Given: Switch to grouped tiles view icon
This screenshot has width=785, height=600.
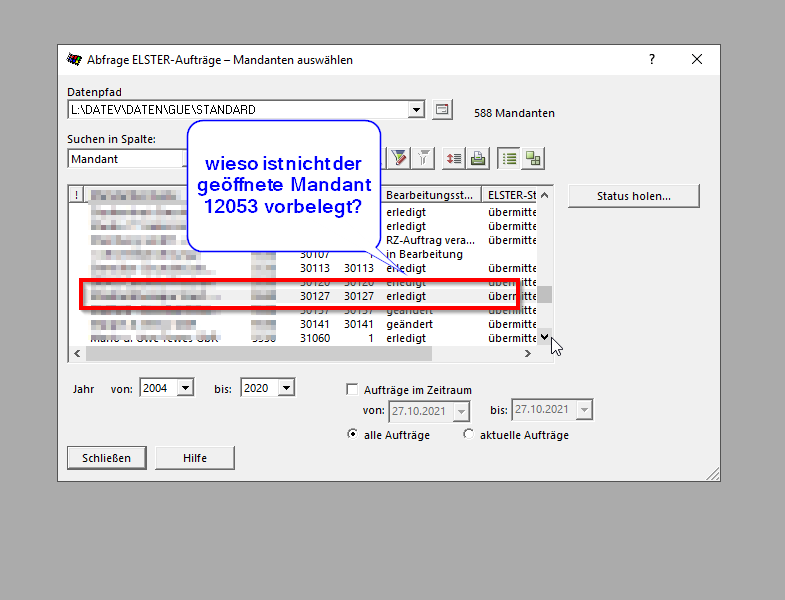Looking at the screenshot, I should tap(533, 159).
